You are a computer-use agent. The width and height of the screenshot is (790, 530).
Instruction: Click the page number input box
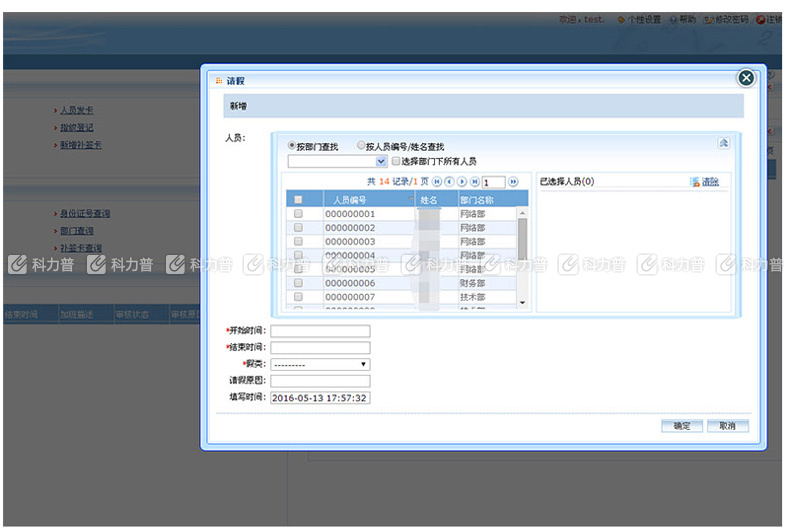(x=493, y=182)
